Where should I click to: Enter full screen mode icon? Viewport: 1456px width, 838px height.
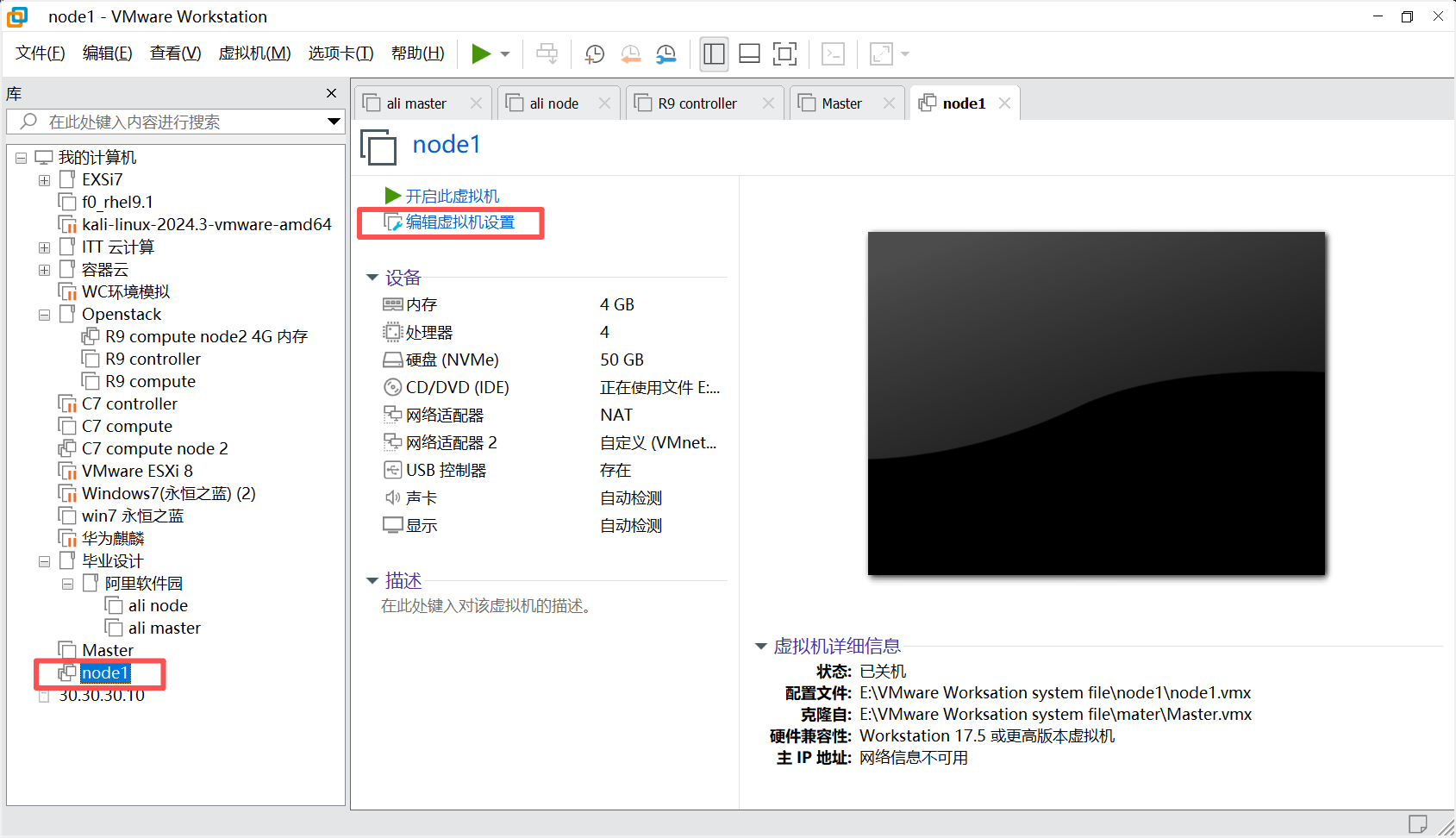tap(784, 54)
